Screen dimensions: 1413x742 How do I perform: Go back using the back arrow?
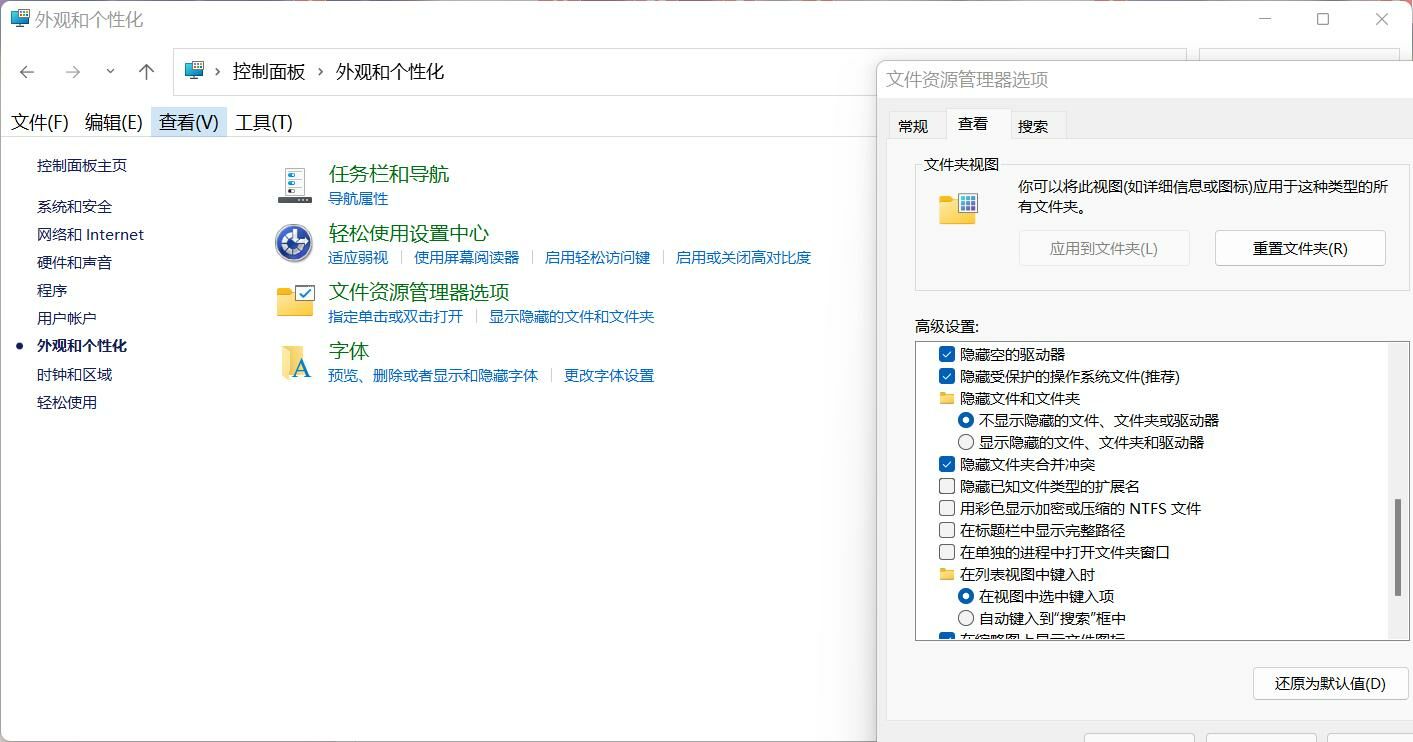[x=27, y=72]
